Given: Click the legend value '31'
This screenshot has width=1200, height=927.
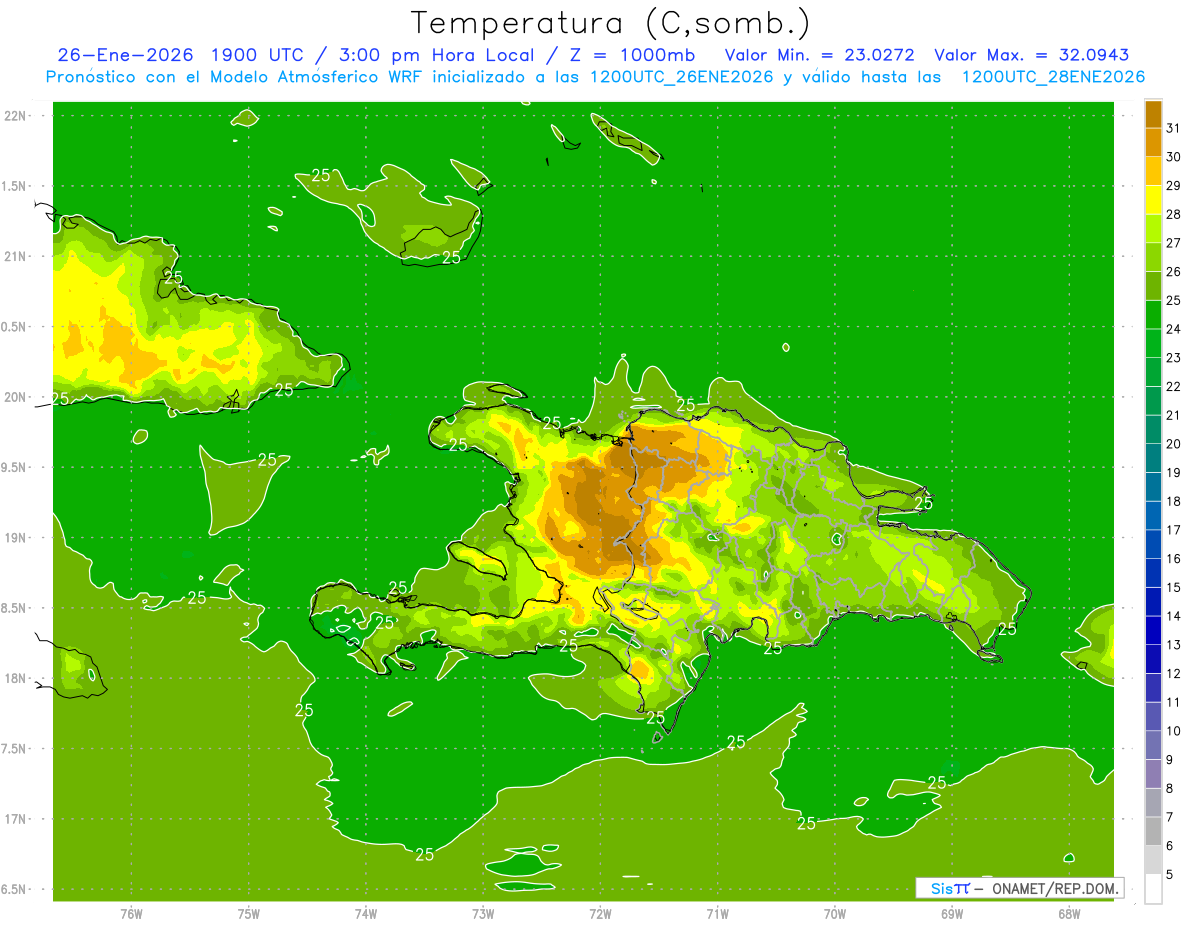Looking at the screenshot, I should click(1174, 128).
